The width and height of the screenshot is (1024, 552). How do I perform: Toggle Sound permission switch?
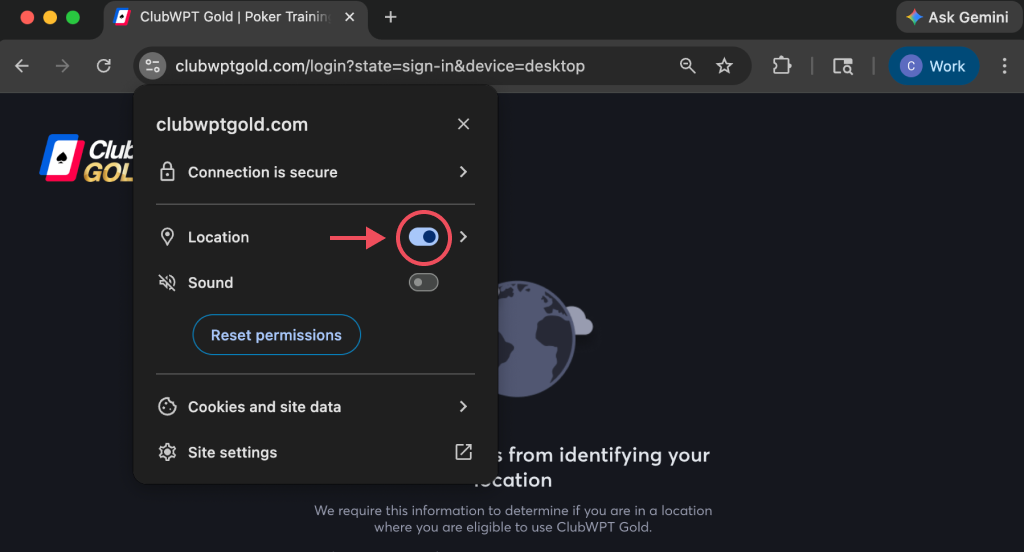click(x=423, y=283)
